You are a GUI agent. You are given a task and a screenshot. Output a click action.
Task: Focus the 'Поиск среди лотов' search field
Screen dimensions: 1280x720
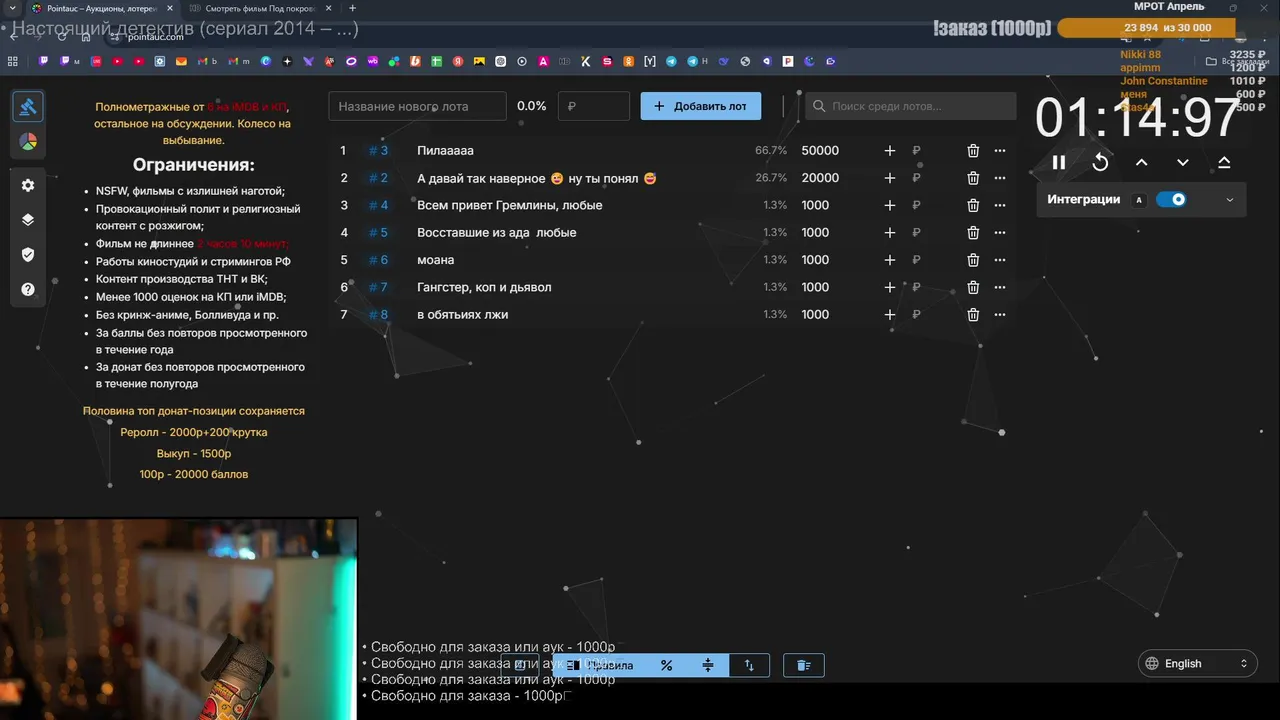pos(910,106)
